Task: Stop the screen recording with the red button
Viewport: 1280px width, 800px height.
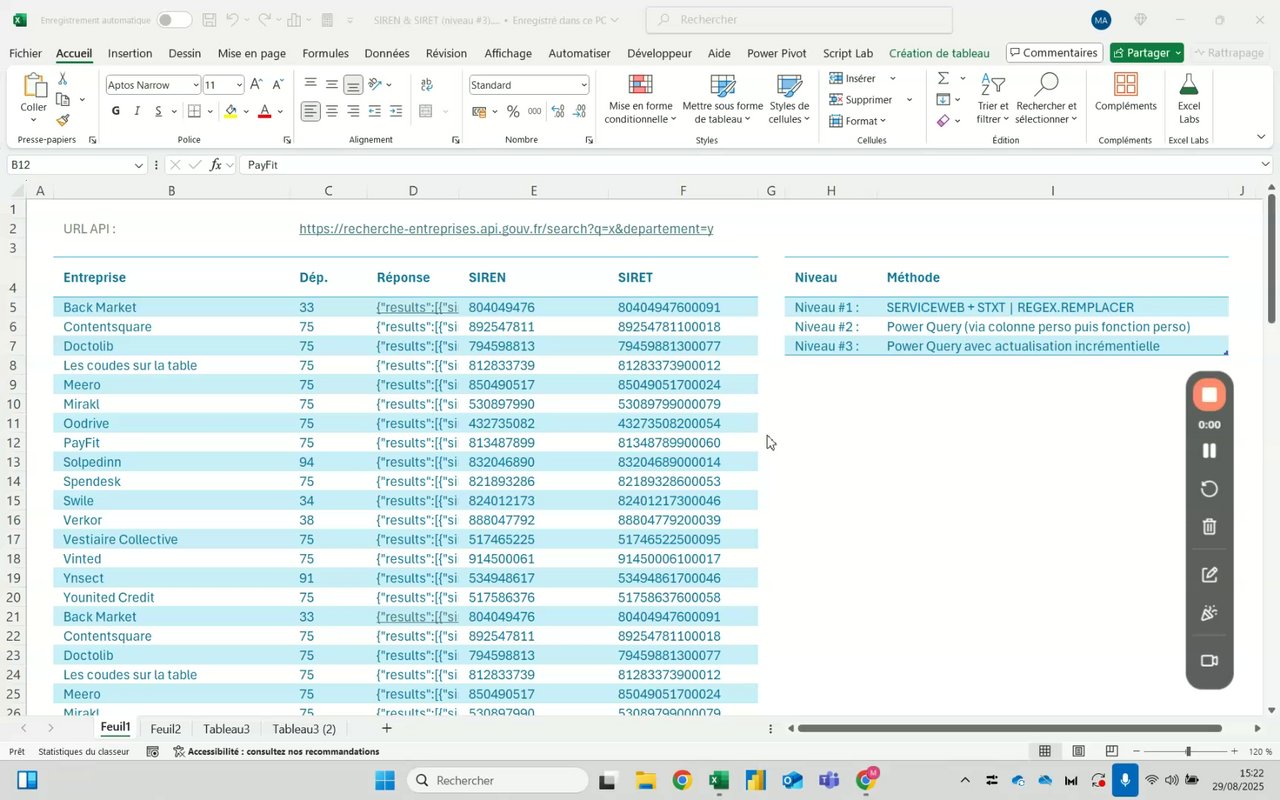Action: tap(1209, 395)
